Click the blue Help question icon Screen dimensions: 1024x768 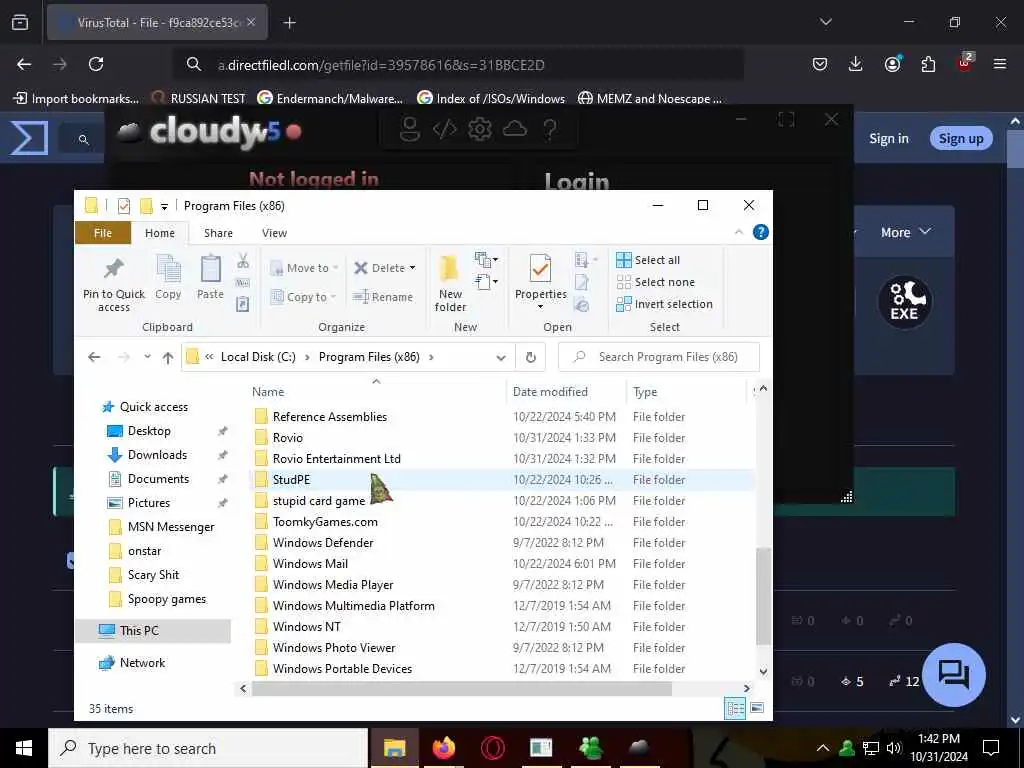[761, 232]
